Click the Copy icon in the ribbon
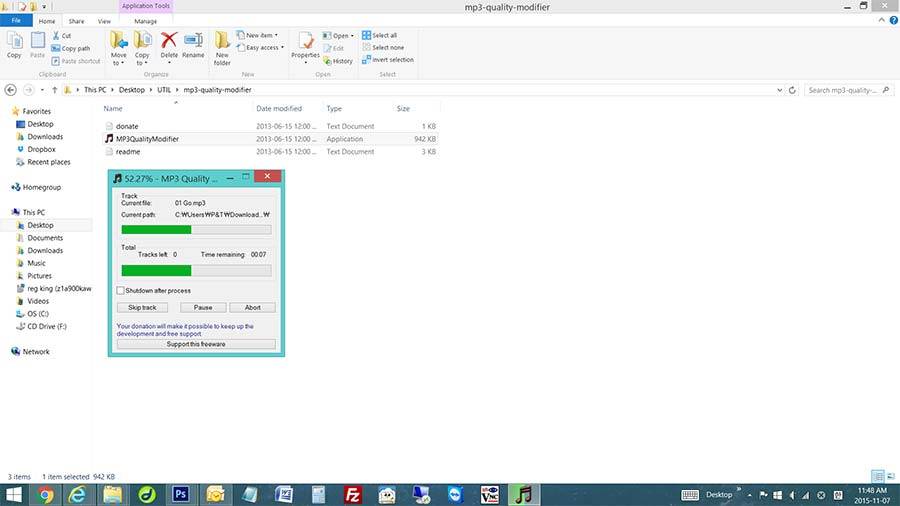 14,45
